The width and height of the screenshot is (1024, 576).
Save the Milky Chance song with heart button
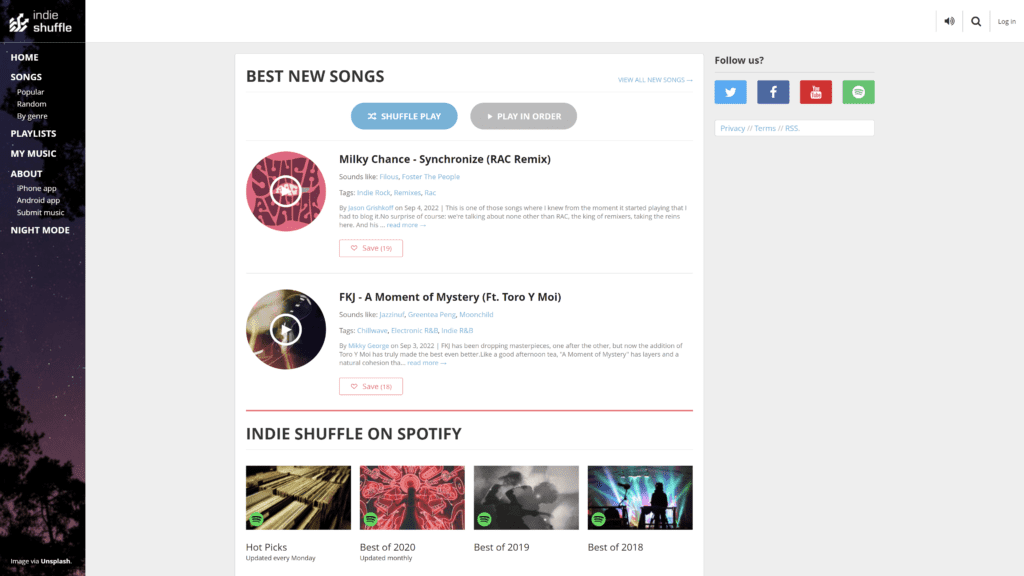coord(370,248)
